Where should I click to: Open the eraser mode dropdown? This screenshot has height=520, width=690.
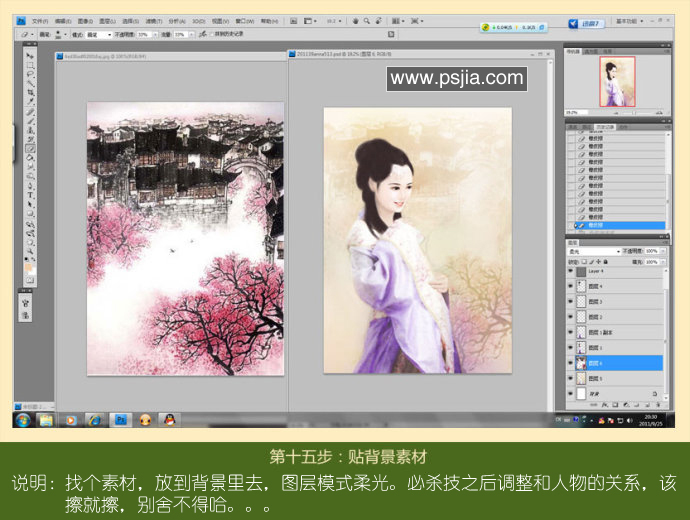pyautogui.click(x=99, y=34)
